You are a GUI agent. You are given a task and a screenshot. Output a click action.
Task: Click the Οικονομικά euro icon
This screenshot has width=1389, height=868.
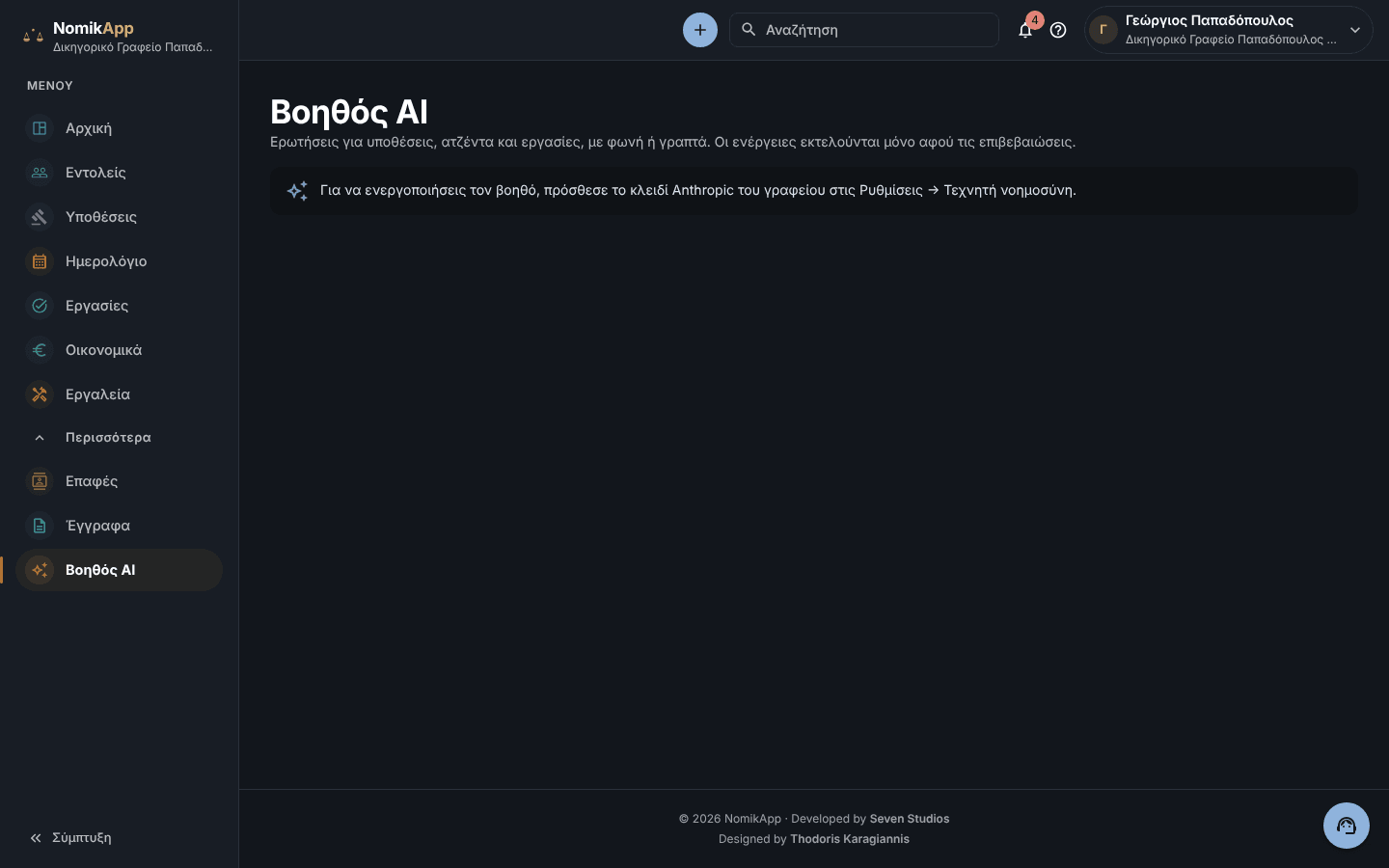coord(40,350)
